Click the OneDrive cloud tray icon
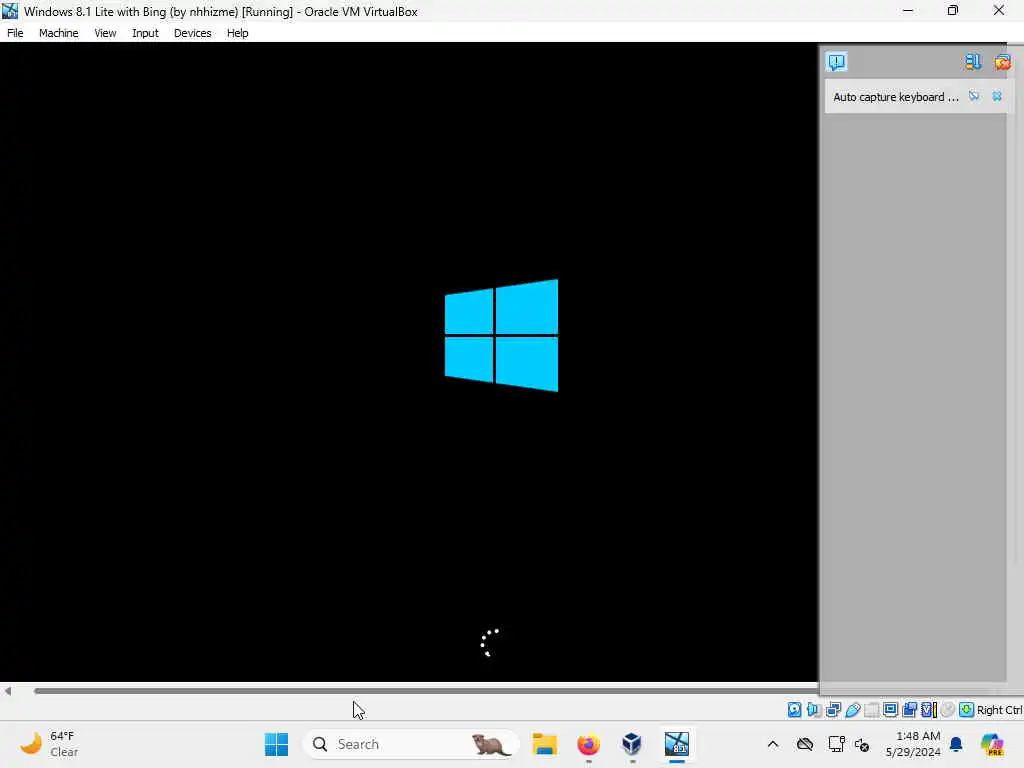 [805, 744]
